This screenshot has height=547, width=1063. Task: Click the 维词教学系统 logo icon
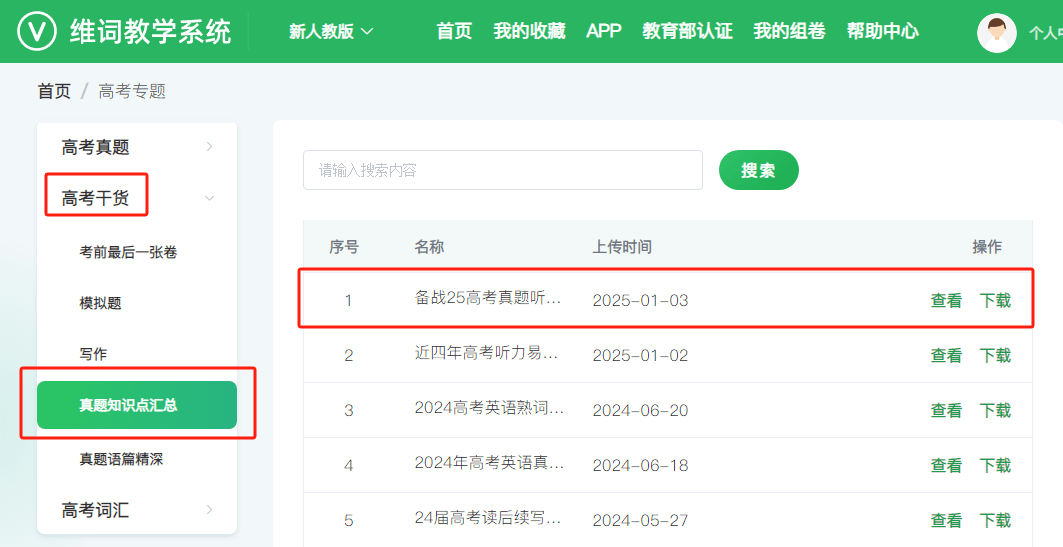click(37, 31)
